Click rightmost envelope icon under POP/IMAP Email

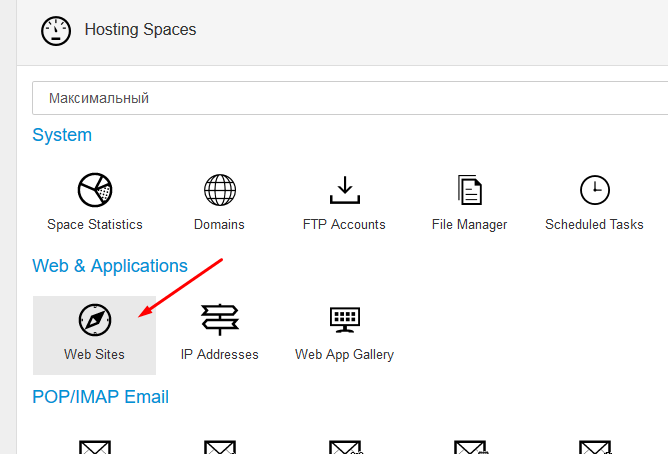pos(595,447)
